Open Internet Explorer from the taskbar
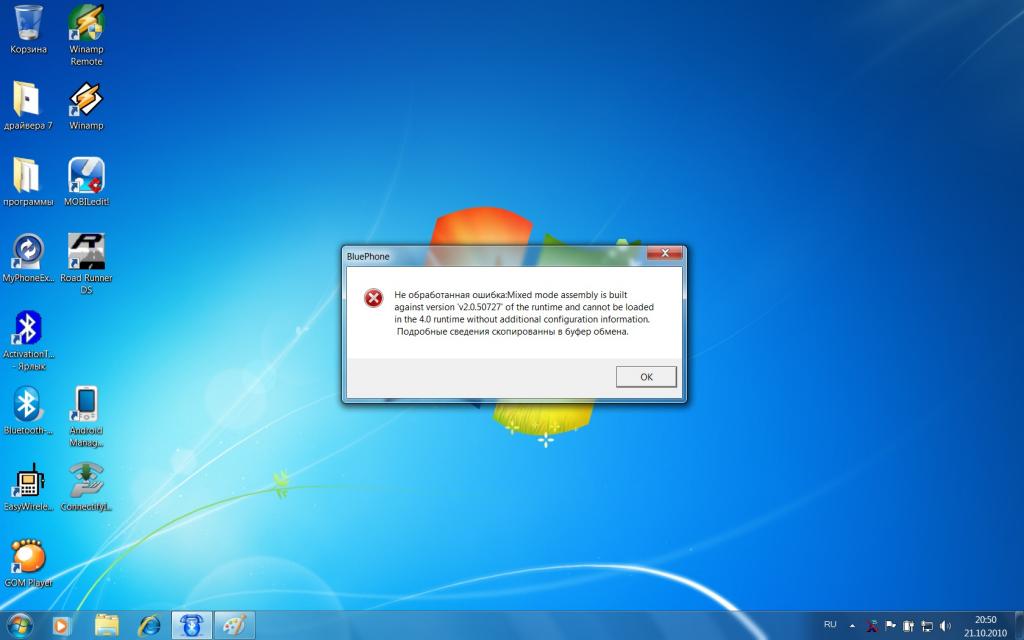Image resolution: width=1024 pixels, height=640 pixels. [x=149, y=625]
